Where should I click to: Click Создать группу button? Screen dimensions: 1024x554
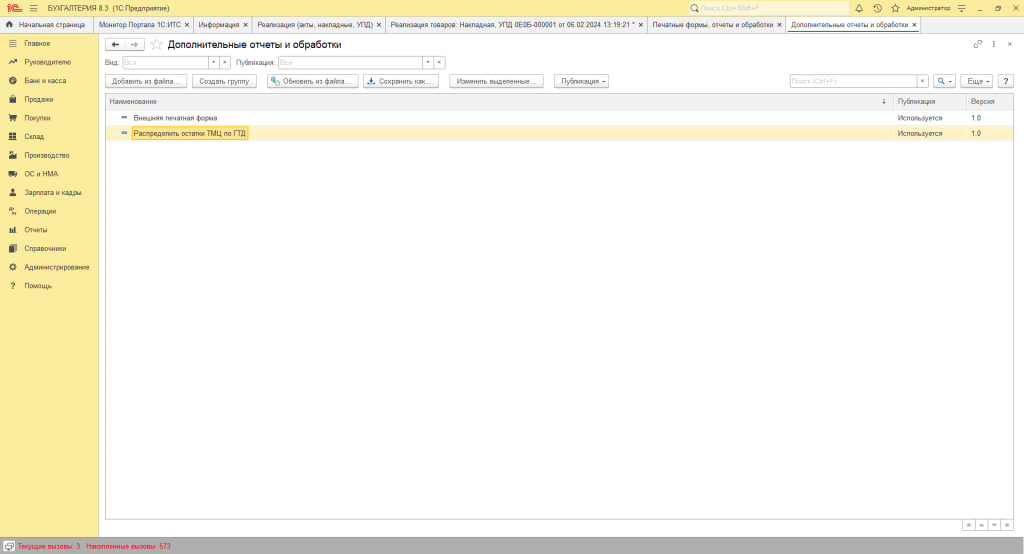tap(224, 82)
